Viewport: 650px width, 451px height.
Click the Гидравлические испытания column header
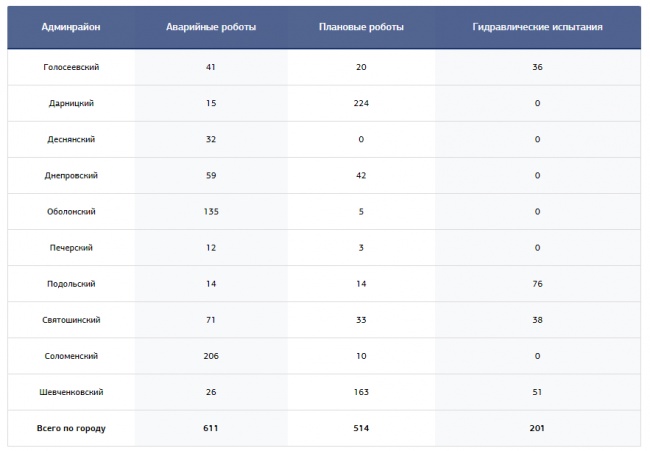(x=537, y=27)
